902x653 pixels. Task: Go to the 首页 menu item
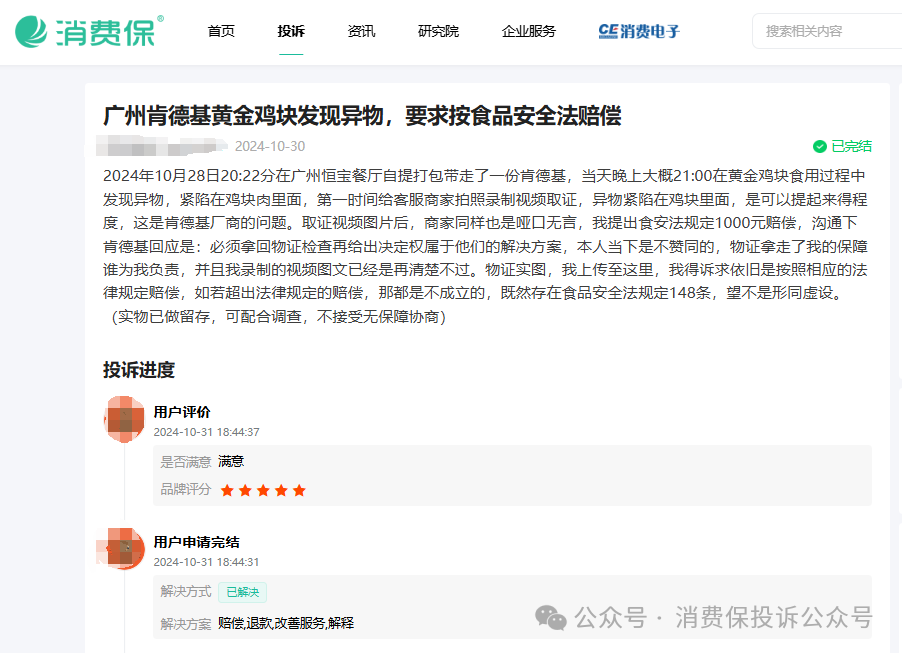pyautogui.click(x=220, y=31)
